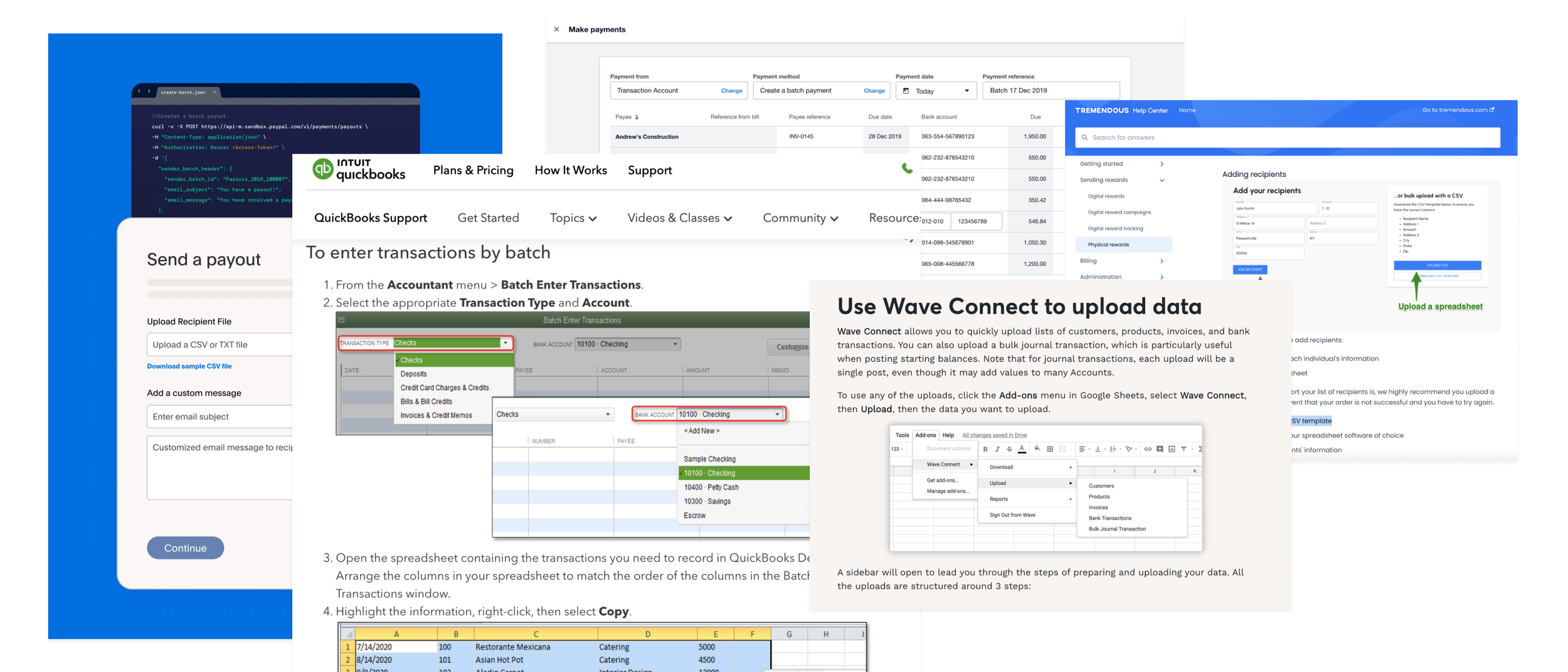The width and height of the screenshot is (1568, 672).
Task: Click the Strikethrough icon in Sheets toolbar
Action: click(1009, 449)
